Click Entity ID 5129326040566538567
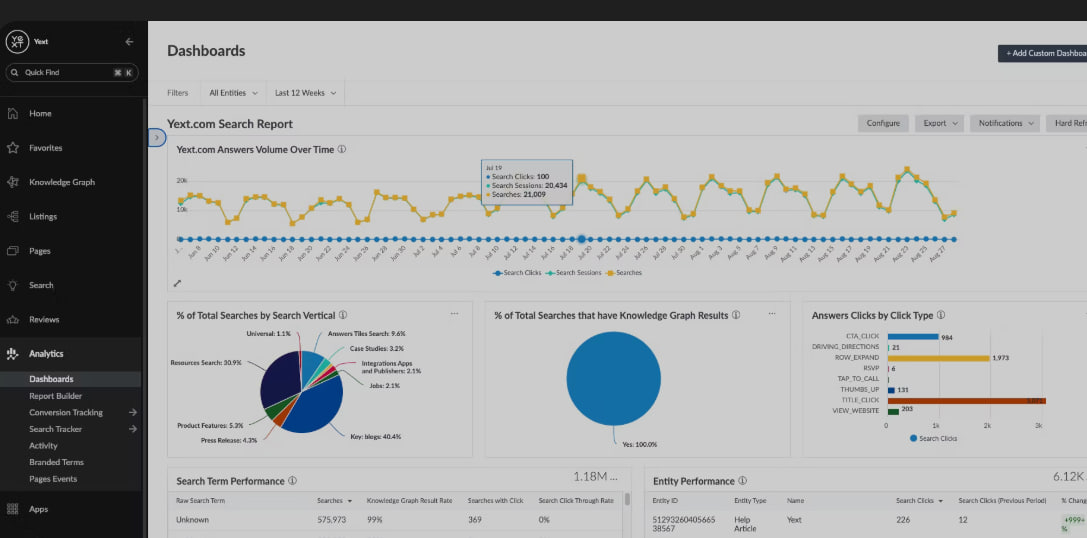Screen dimensions: 1087x538 [x=683, y=523]
